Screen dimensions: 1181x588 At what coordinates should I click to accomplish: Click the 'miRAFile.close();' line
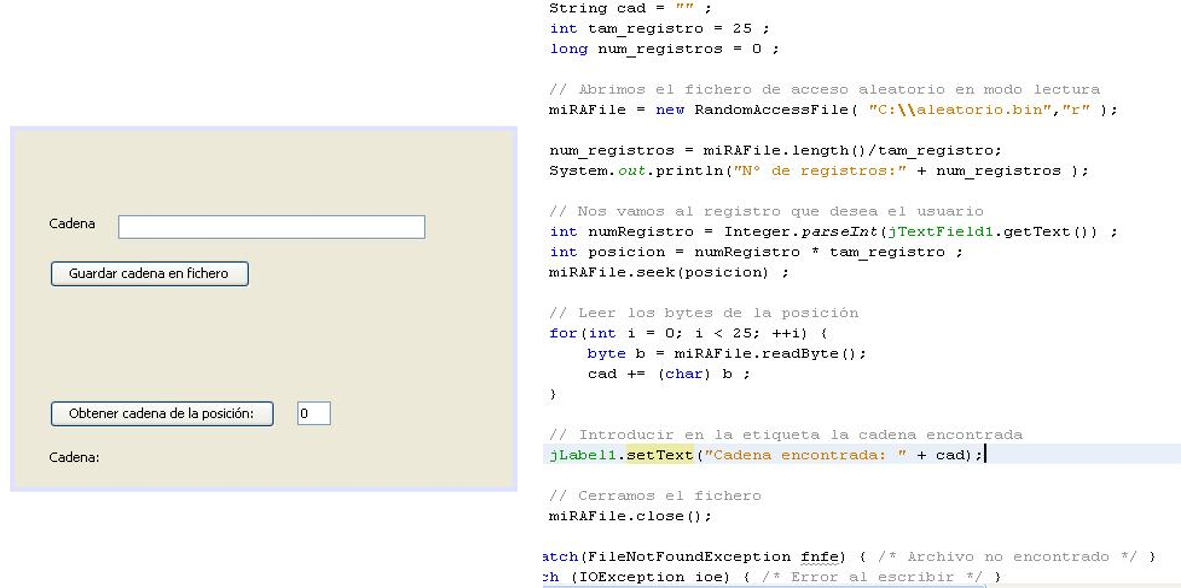[x=630, y=516]
